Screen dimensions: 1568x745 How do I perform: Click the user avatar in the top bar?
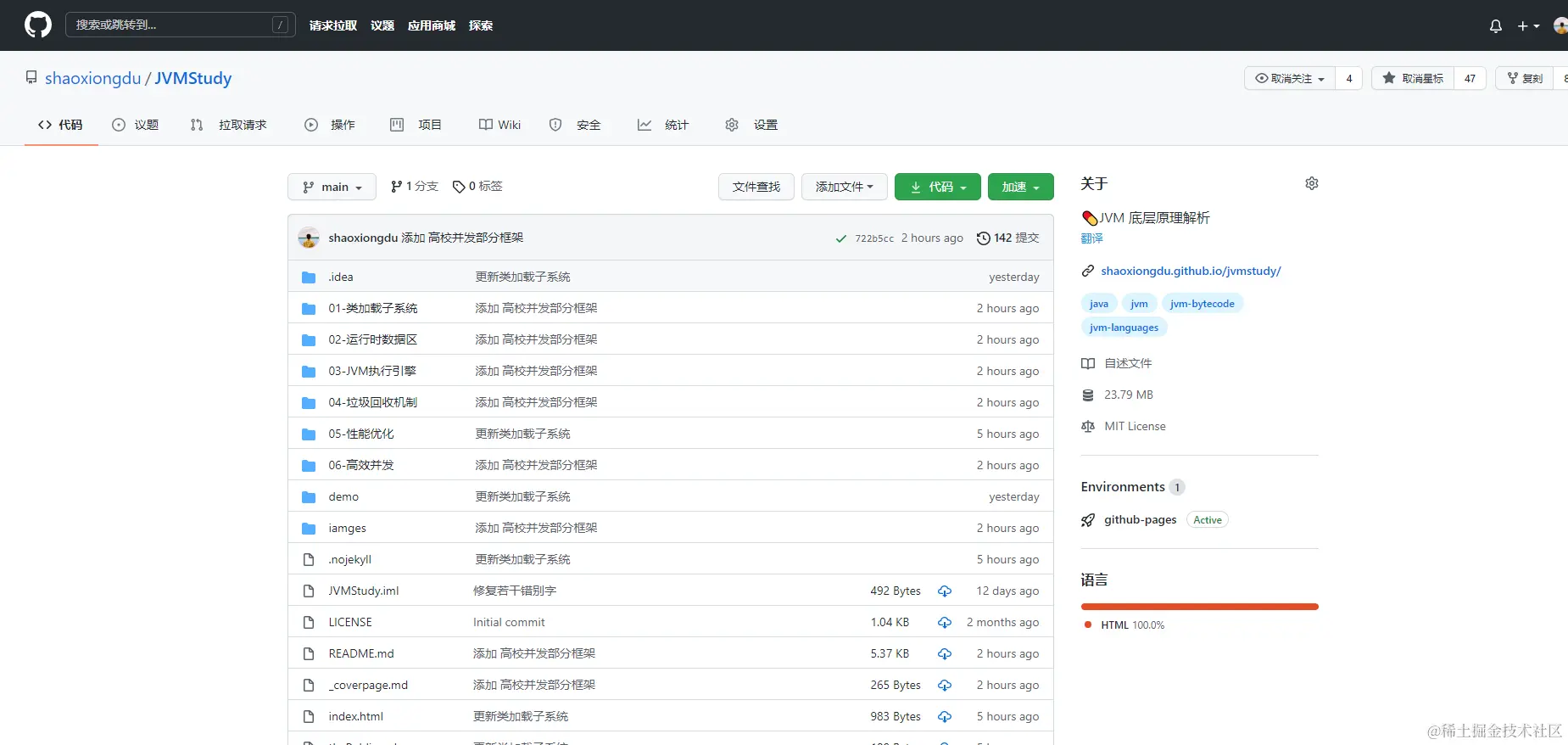pyautogui.click(x=1560, y=26)
